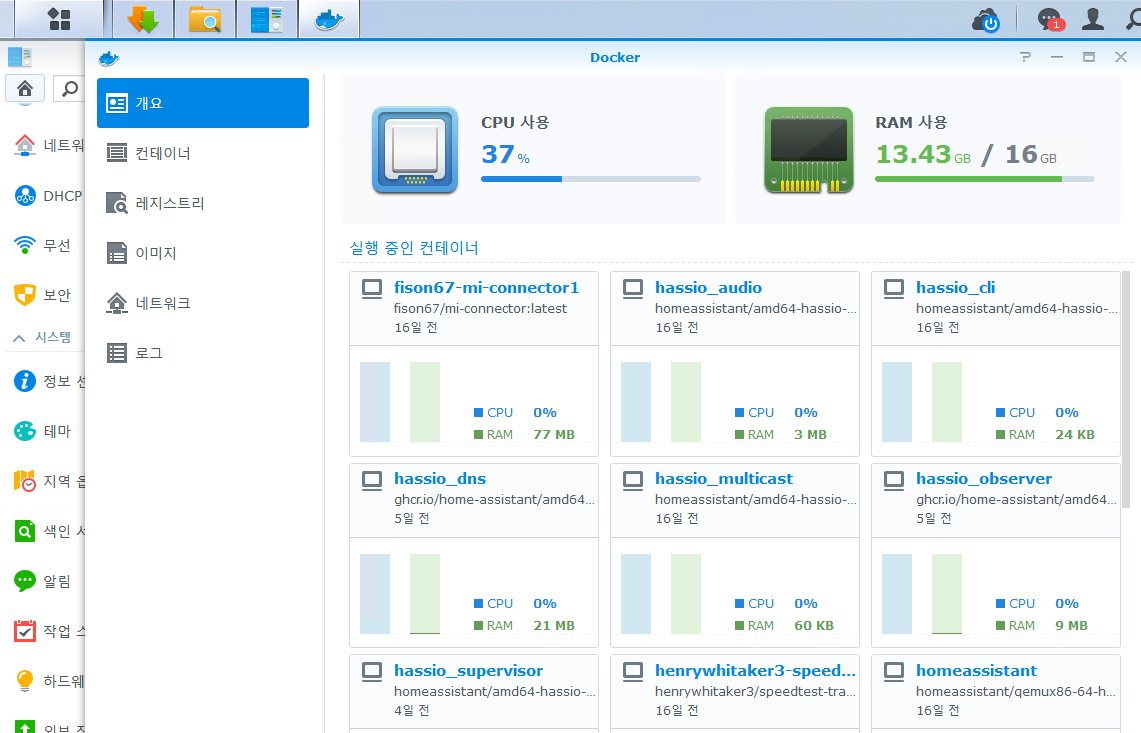Select 네트워크 tab in Docker sidebar
Image resolution: width=1141 pixels, height=733 pixels.
203,303
